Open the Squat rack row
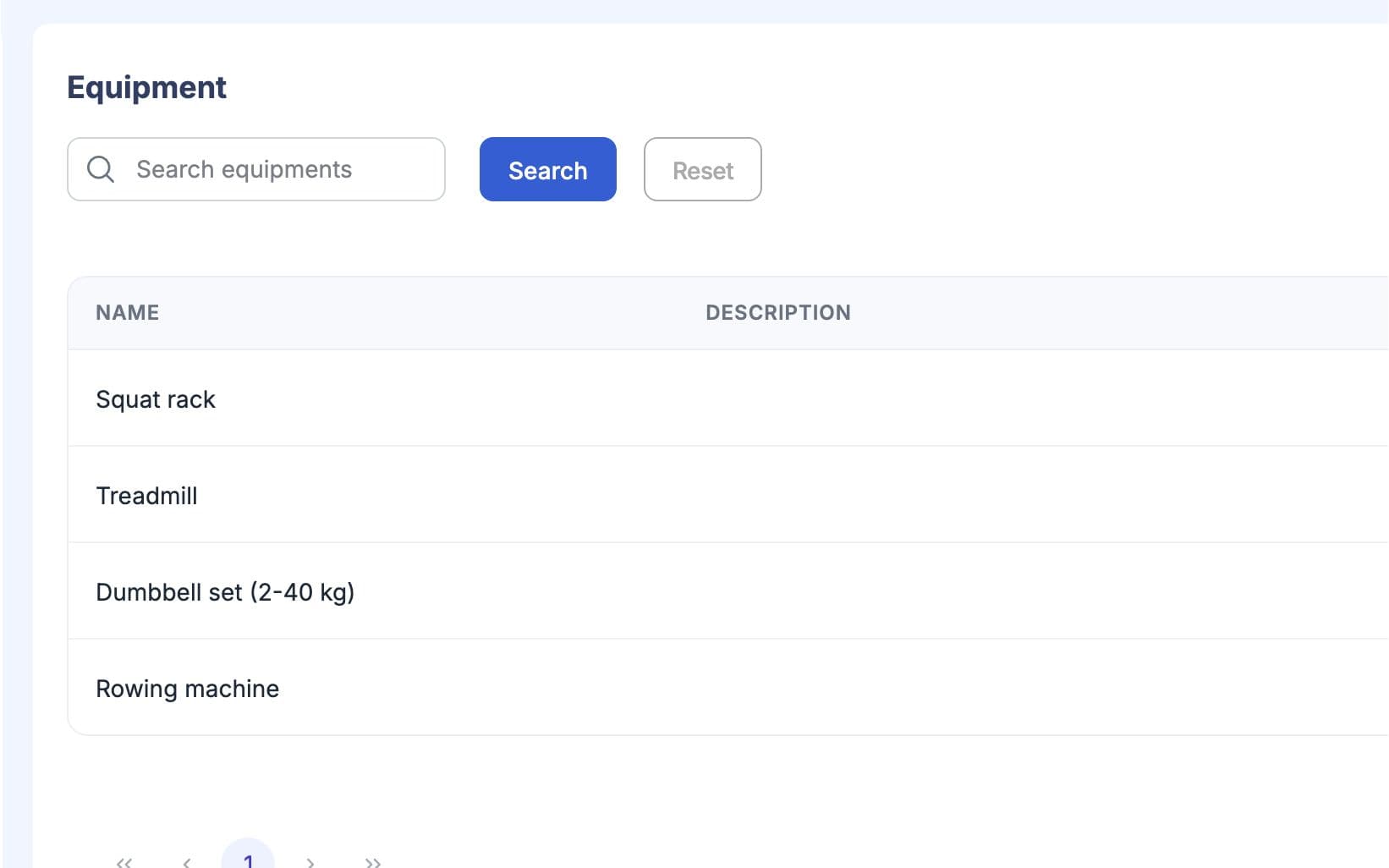Viewport: 1389px width, 868px height. pyautogui.click(x=728, y=398)
